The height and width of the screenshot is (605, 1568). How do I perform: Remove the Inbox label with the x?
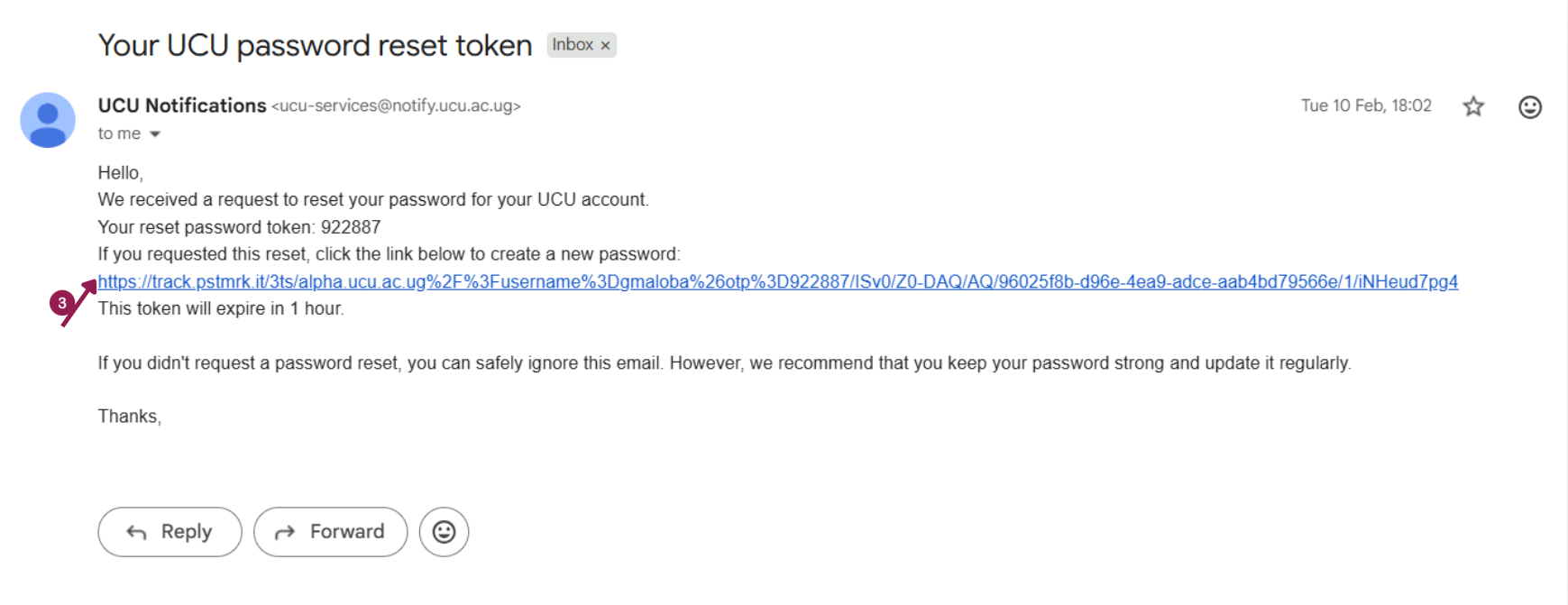pyautogui.click(x=606, y=45)
